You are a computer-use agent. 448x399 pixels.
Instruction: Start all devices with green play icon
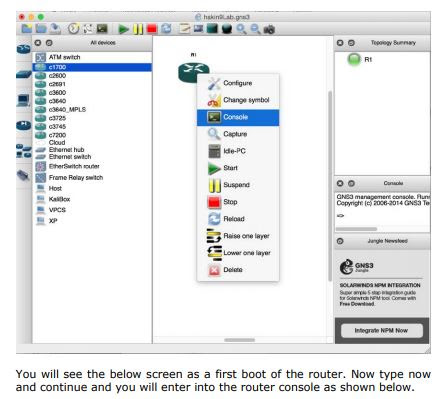[124, 29]
